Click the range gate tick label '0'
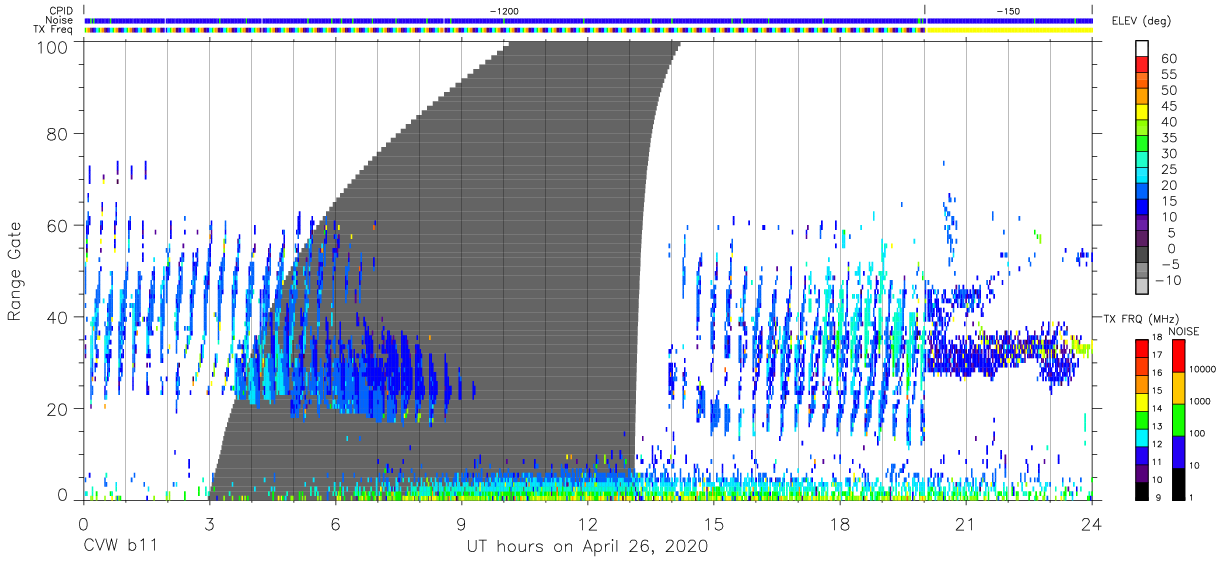Screen dimensions: 1228x567 pyautogui.click(x=62, y=495)
